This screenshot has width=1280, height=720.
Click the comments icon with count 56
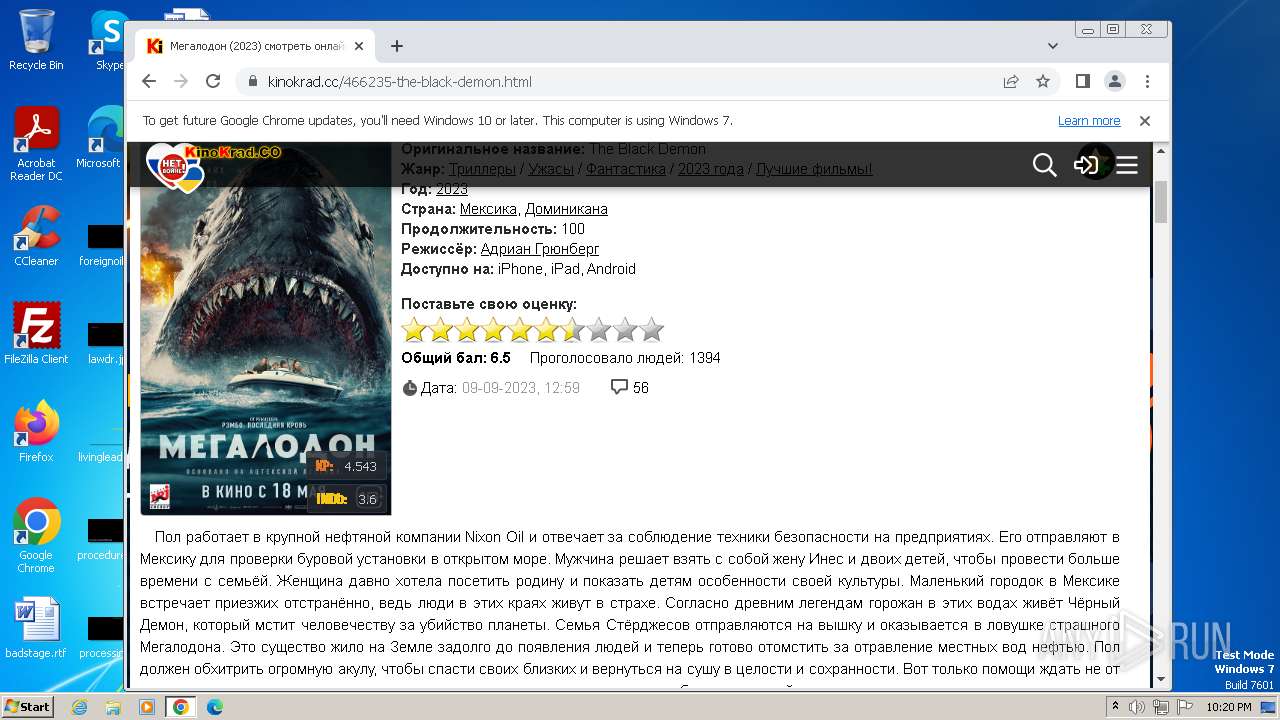click(619, 387)
